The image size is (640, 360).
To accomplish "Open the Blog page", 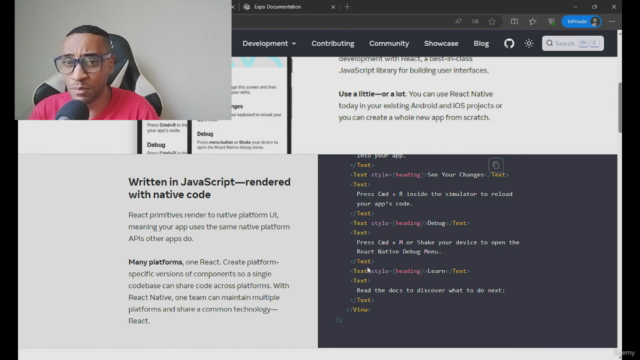I will coord(481,43).
